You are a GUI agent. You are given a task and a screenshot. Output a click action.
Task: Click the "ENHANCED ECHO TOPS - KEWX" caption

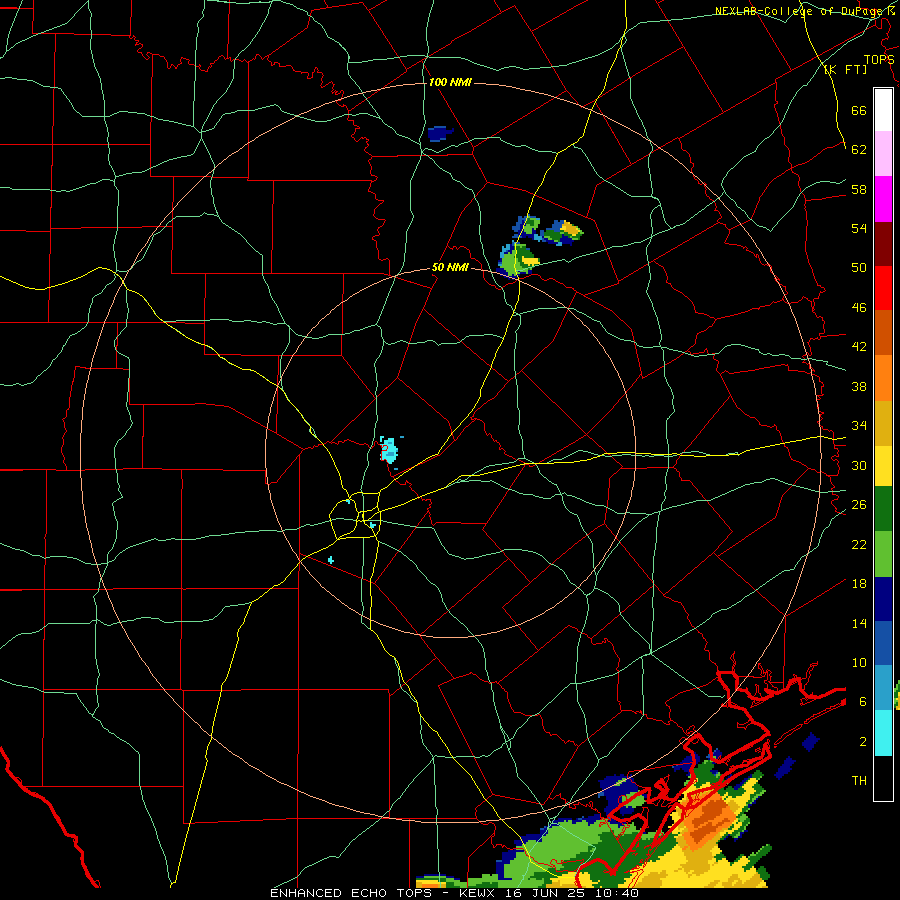tap(382, 893)
